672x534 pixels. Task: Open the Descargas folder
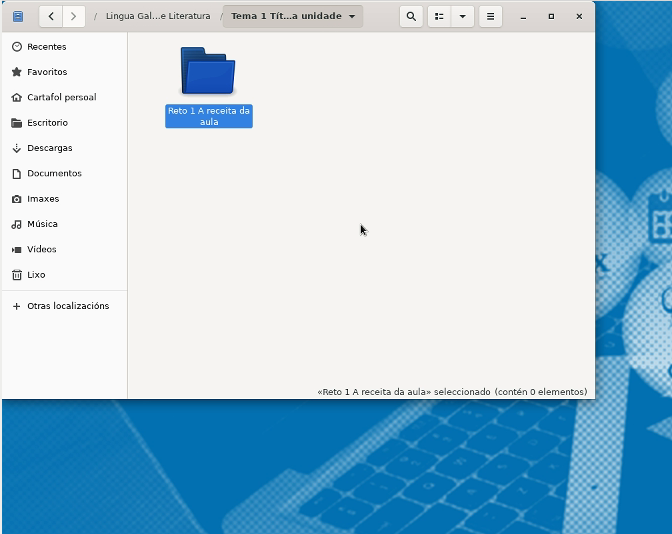click(x=49, y=148)
